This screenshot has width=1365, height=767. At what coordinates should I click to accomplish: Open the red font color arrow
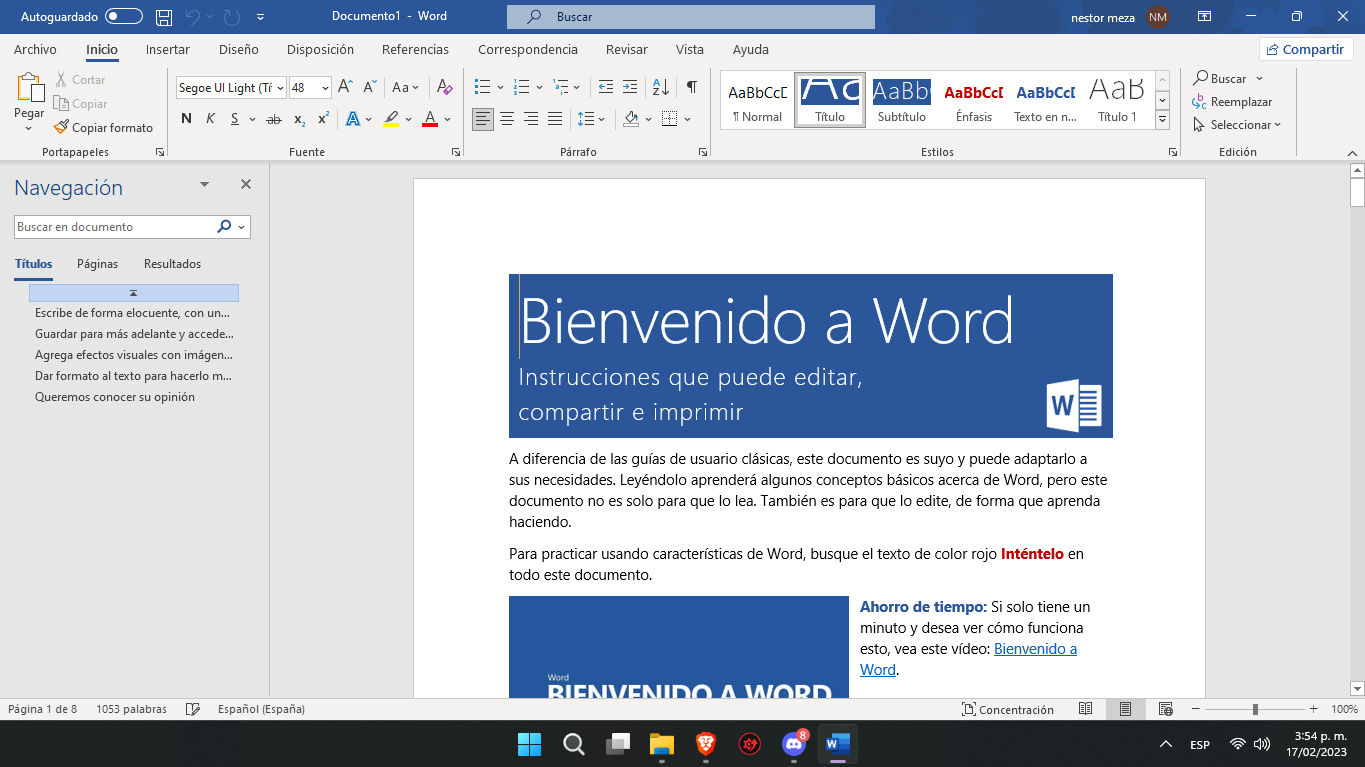click(x=447, y=119)
